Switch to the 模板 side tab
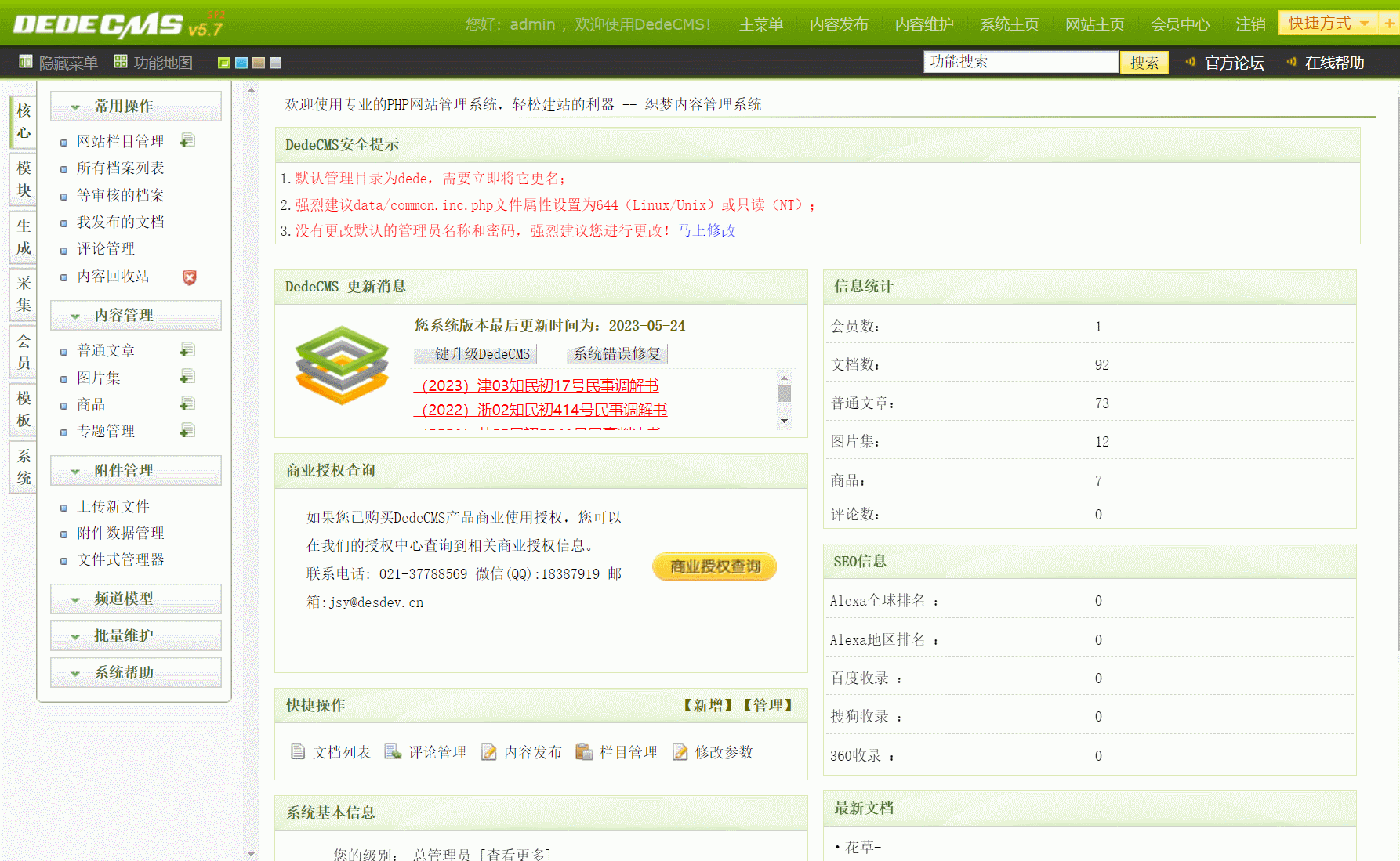The image size is (1400, 861). pyautogui.click(x=24, y=409)
